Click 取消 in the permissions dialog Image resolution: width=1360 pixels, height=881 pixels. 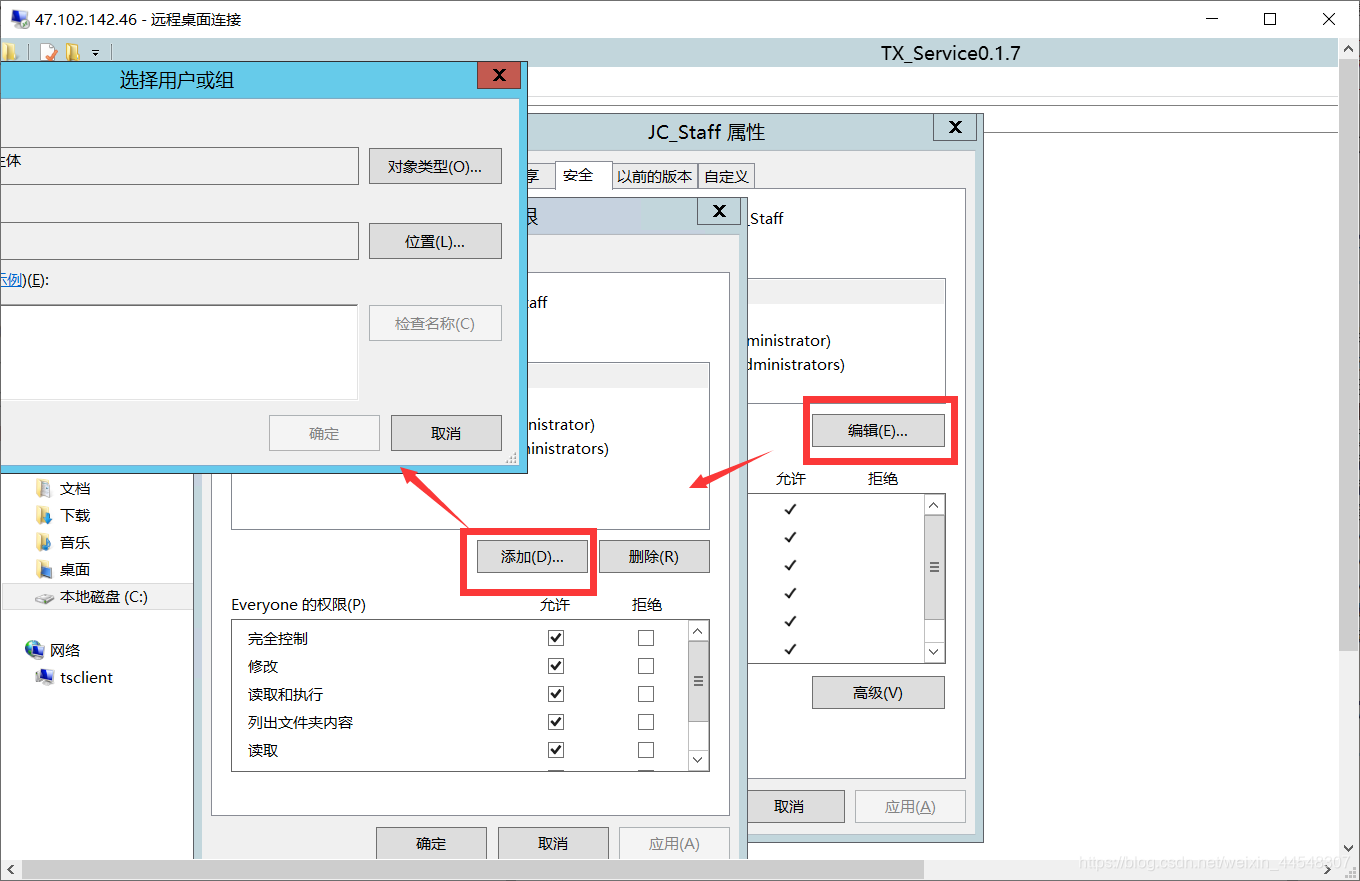pyautogui.click(x=553, y=843)
